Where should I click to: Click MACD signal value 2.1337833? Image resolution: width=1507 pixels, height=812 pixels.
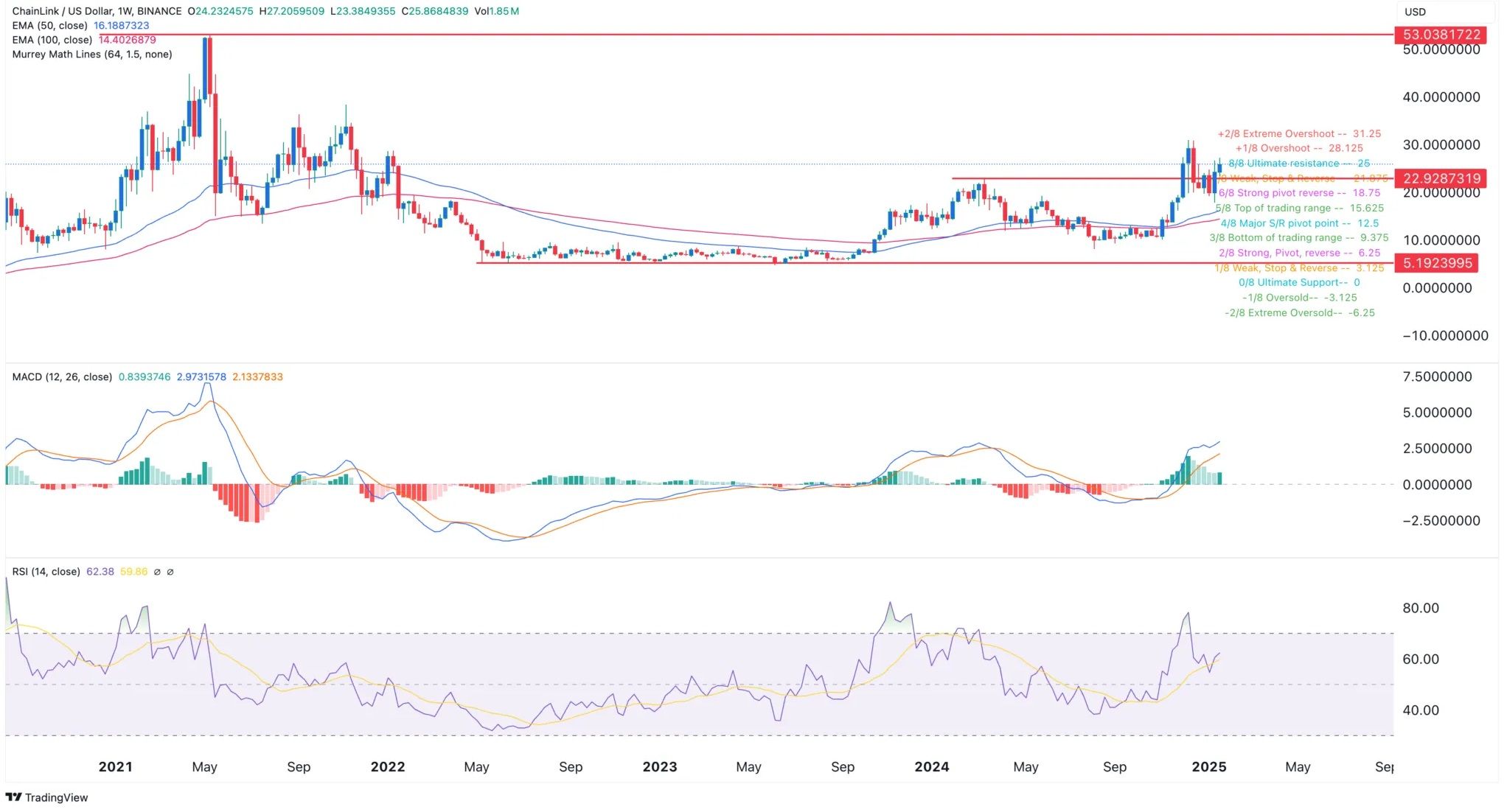(x=257, y=377)
